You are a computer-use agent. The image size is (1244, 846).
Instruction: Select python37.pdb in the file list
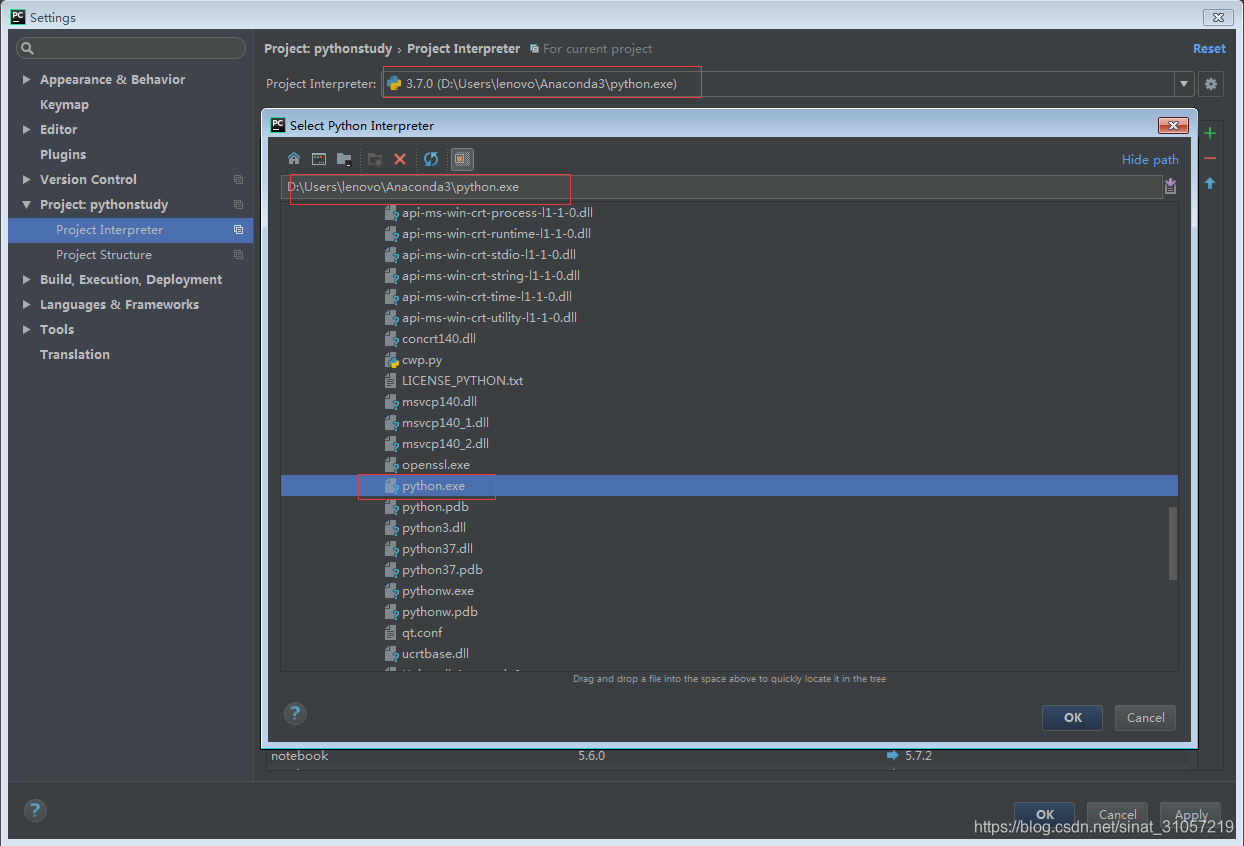tap(442, 569)
